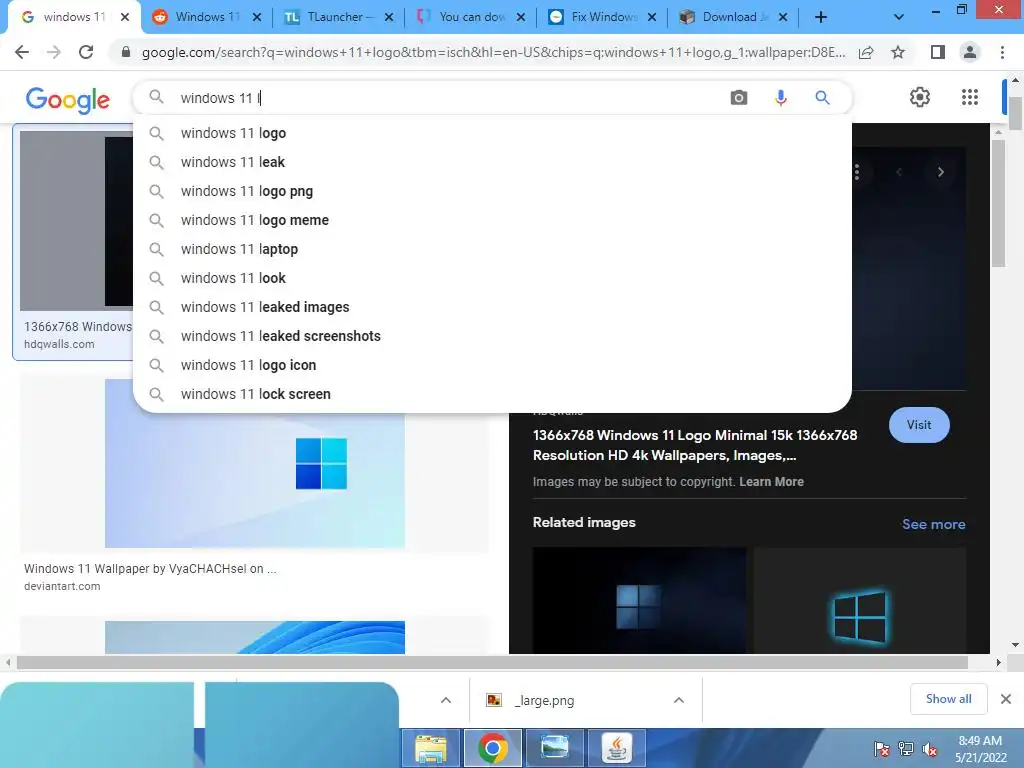Select suggestion 'windows 11 look'
This screenshot has height=768, width=1024.
tap(492, 278)
